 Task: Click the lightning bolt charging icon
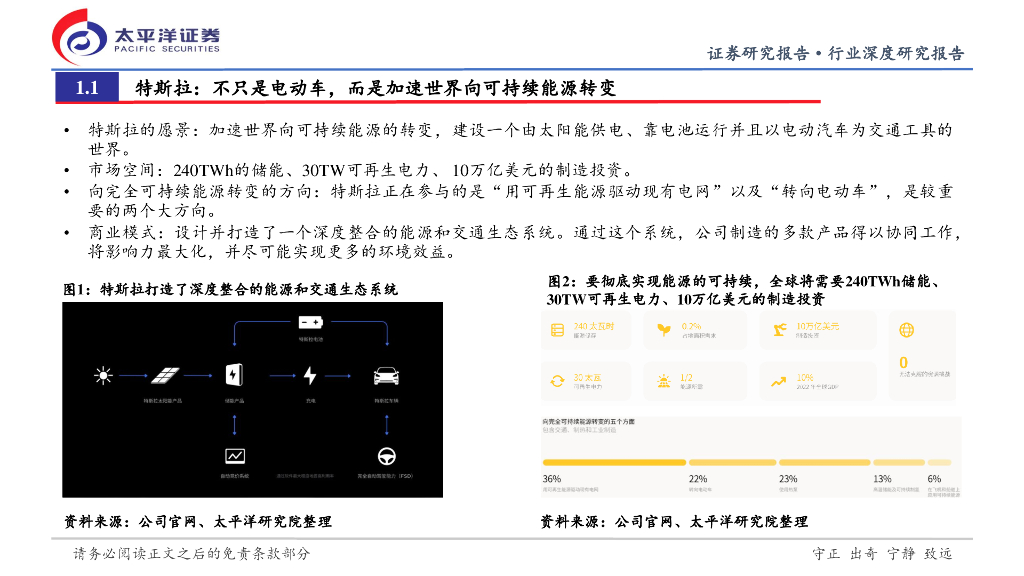click(x=310, y=376)
